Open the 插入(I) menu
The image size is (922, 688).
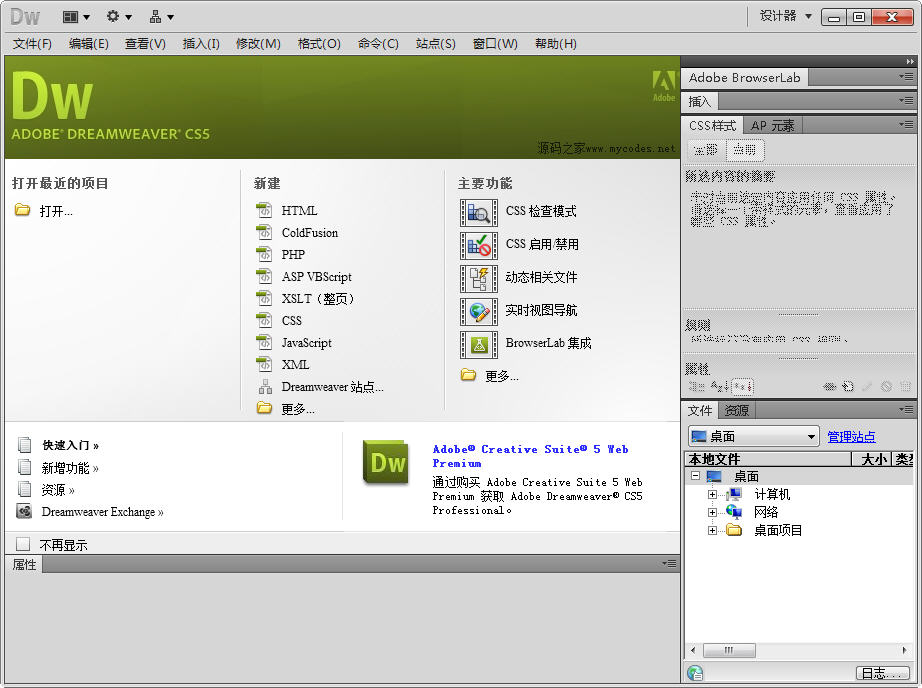click(201, 44)
